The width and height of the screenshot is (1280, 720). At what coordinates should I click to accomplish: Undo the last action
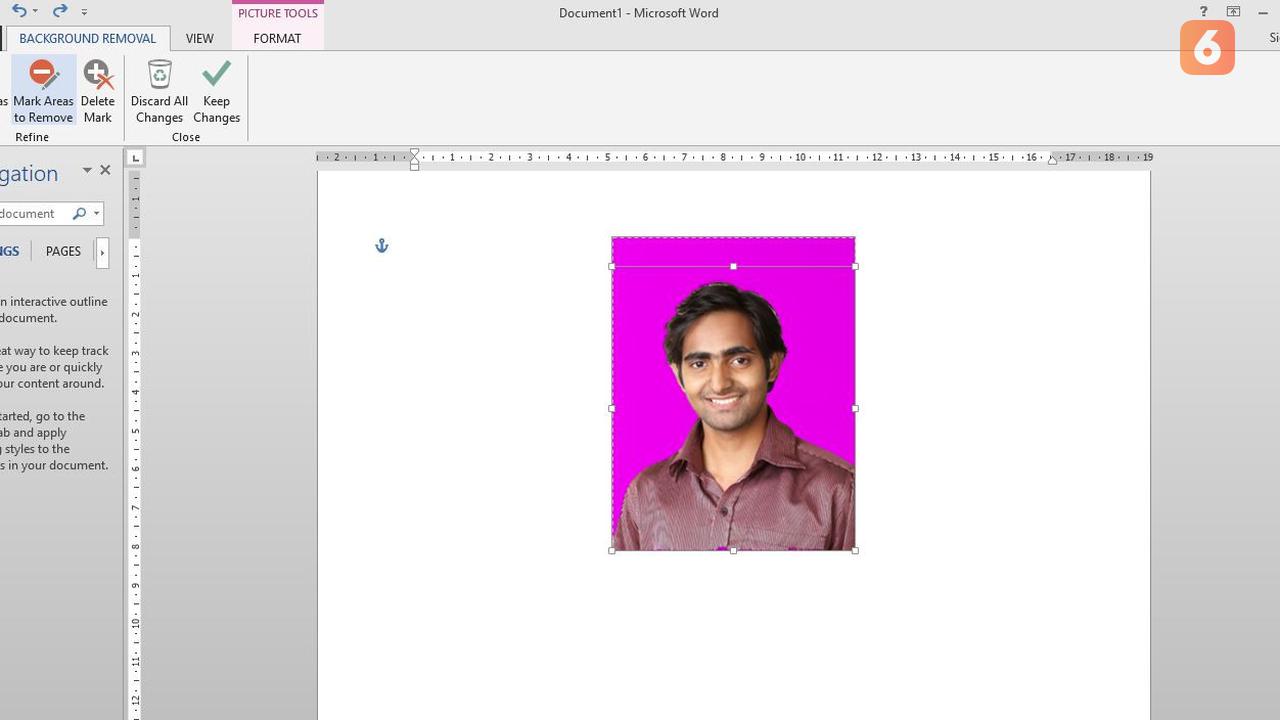[18, 11]
